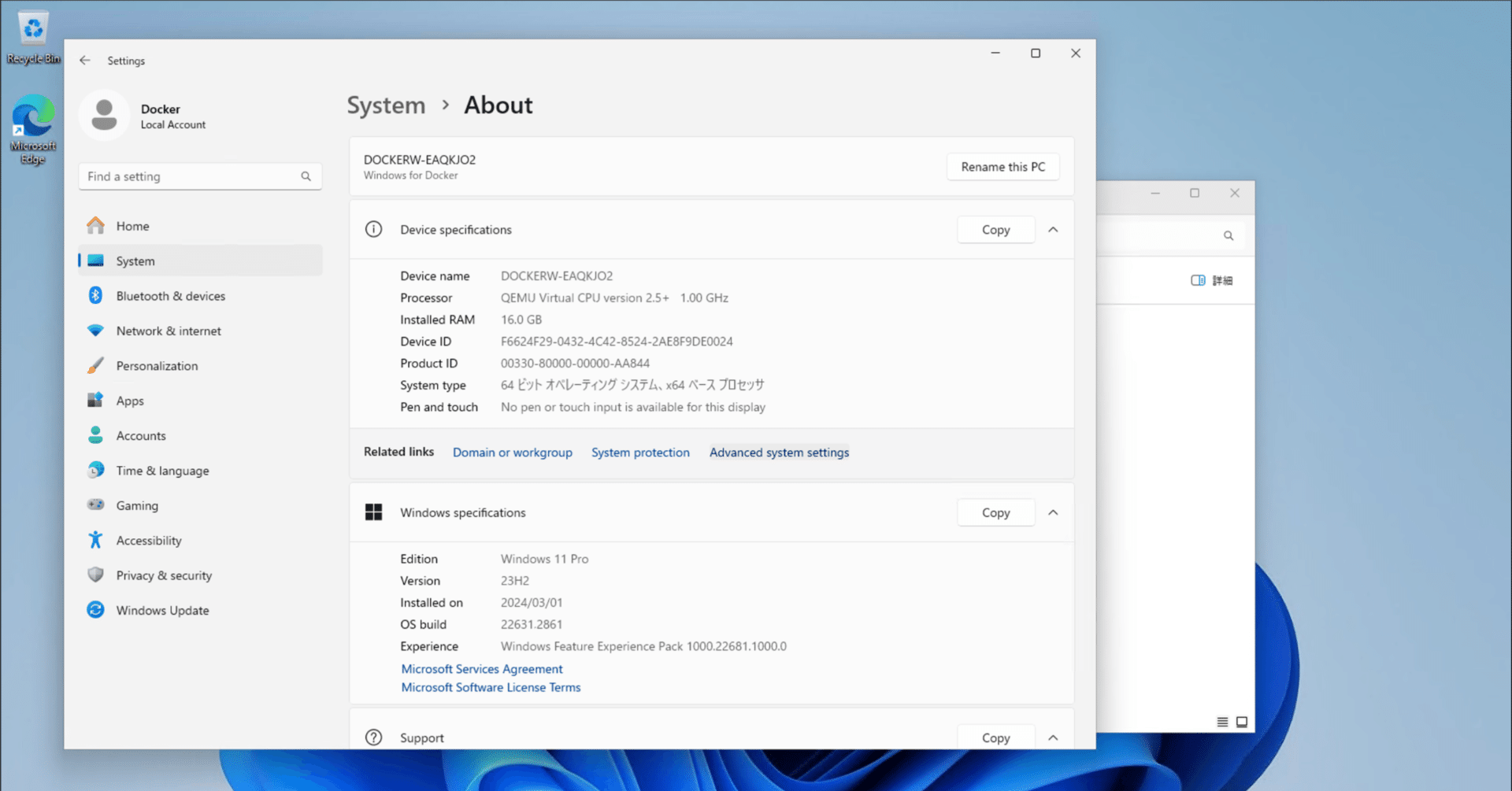The height and width of the screenshot is (791, 1512).
Task: Collapse the Support section chevron
Action: coord(1053,737)
